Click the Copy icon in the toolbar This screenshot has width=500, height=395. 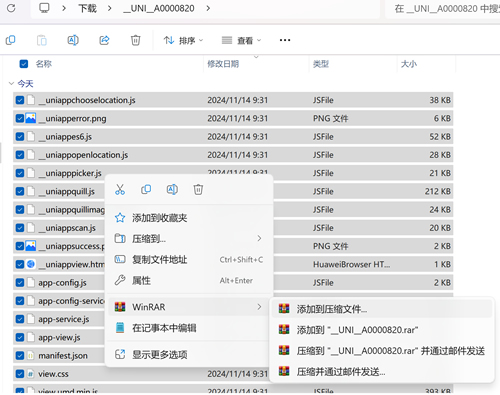11,40
